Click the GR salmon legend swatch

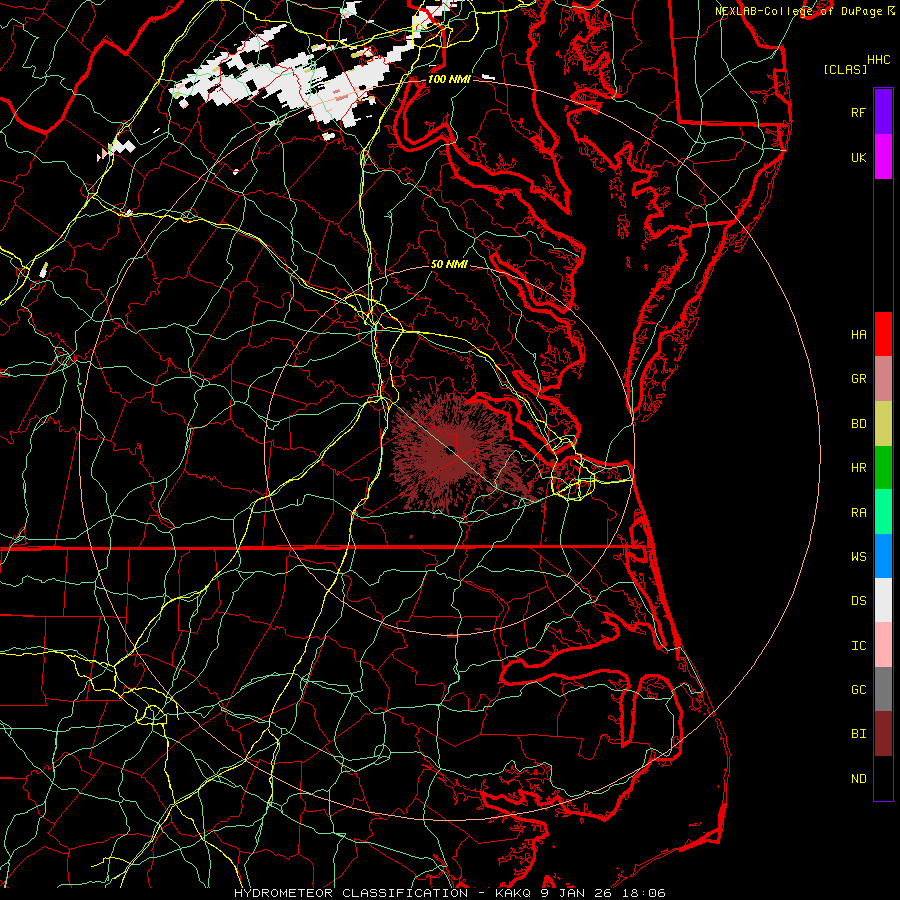(x=883, y=379)
